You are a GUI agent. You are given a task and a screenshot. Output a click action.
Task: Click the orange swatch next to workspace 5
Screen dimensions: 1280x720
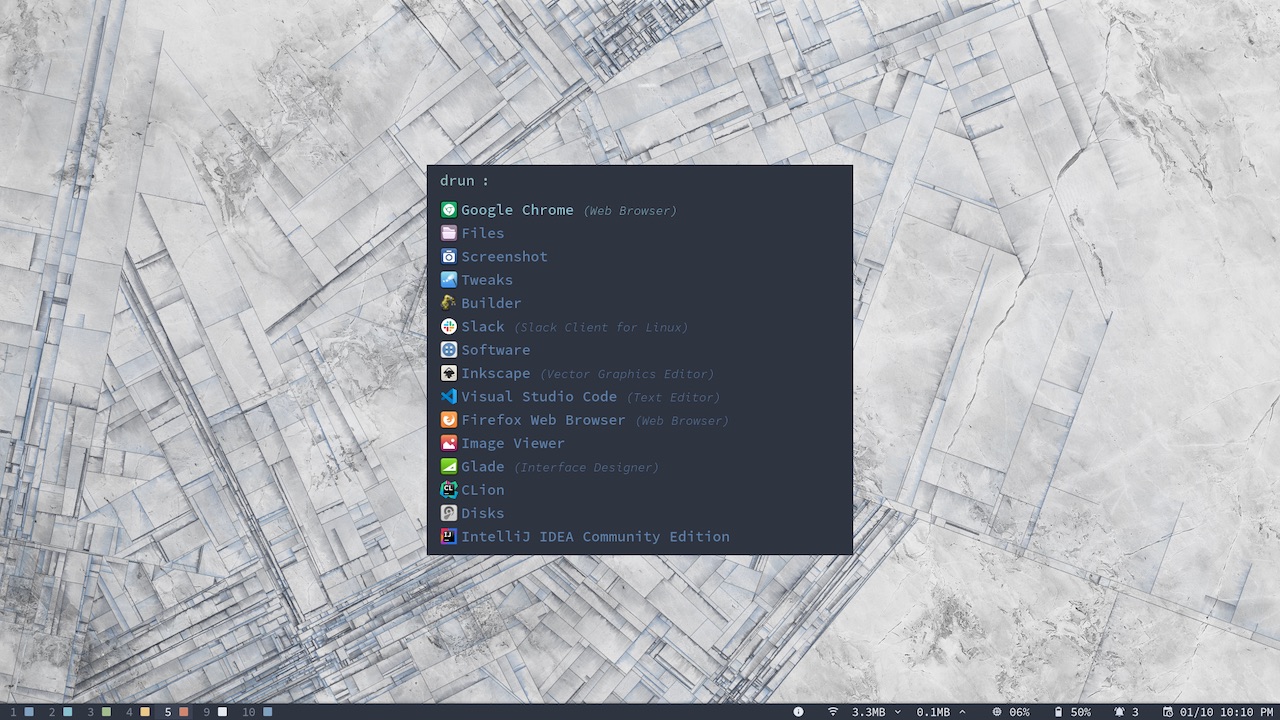[184, 712]
